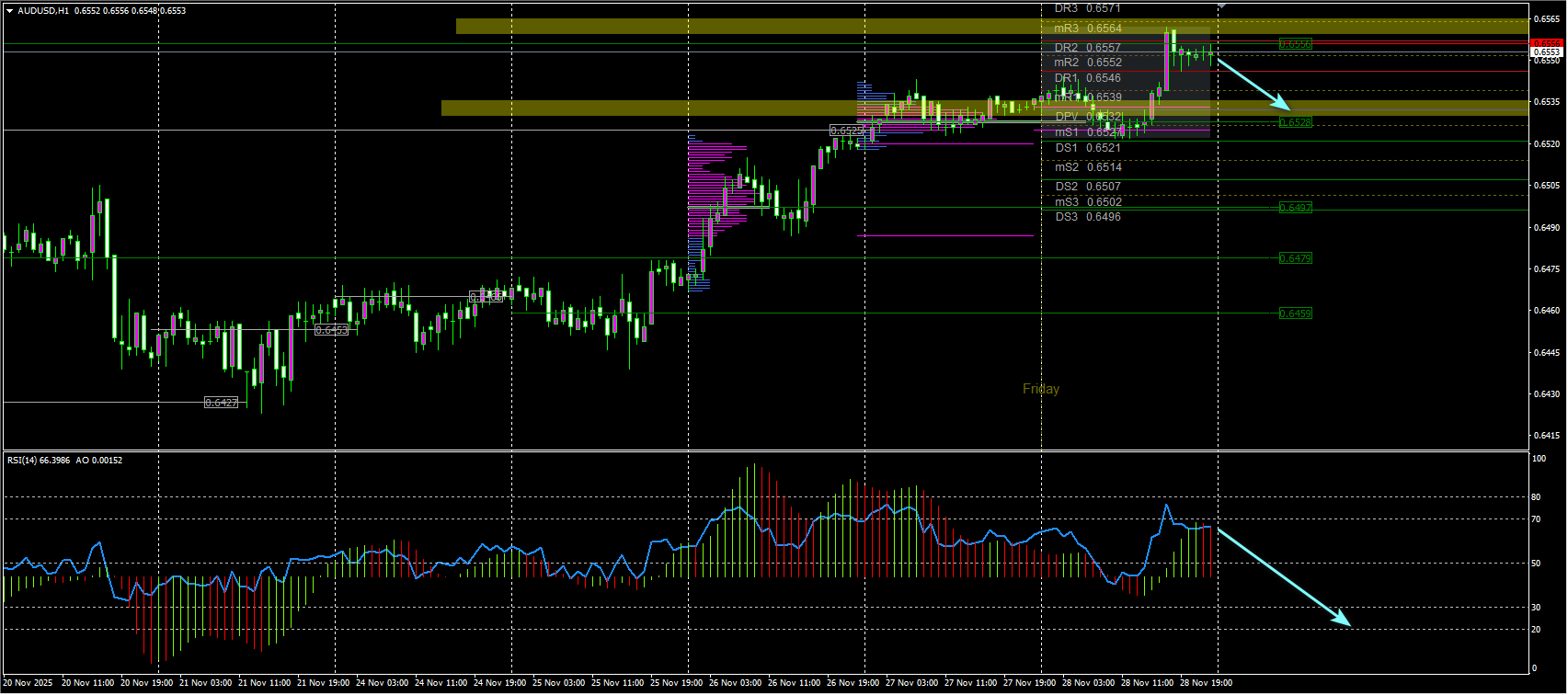Select the DR1 0.6546 pivot label
1568x695 pixels.
click(1088, 78)
